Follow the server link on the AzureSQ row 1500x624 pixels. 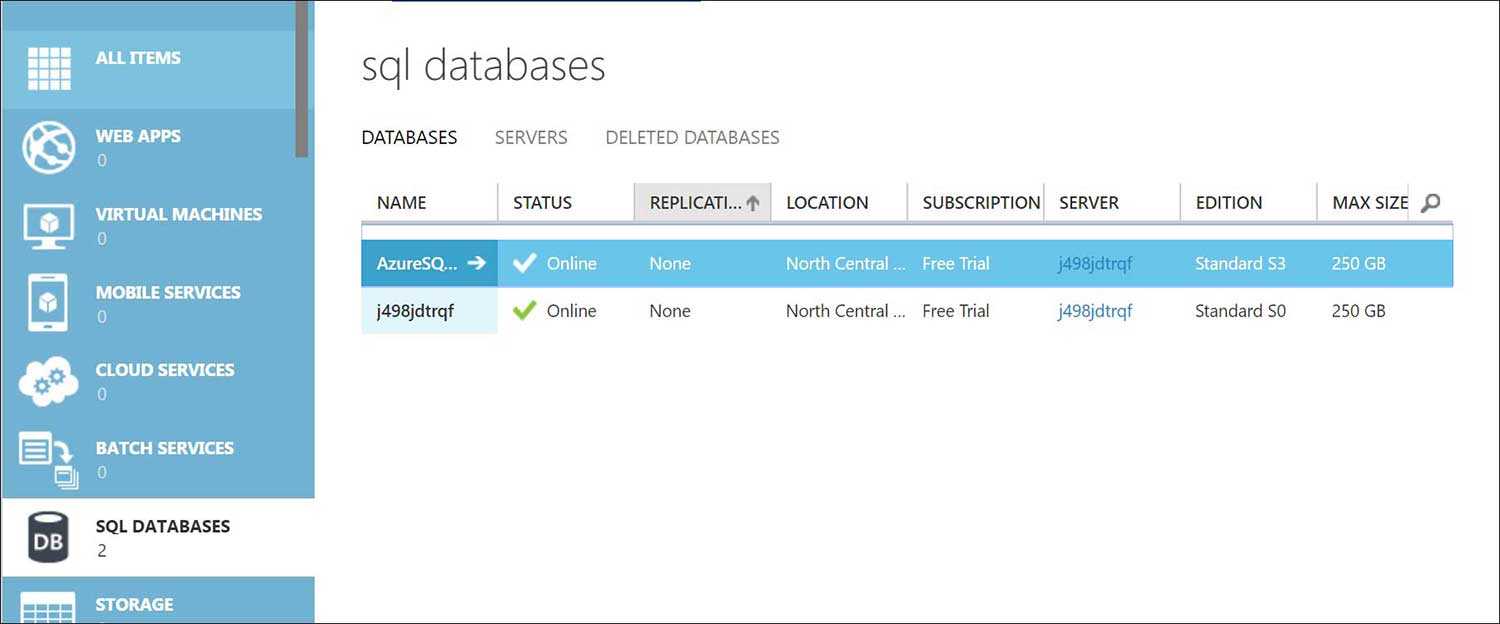point(1094,263)
